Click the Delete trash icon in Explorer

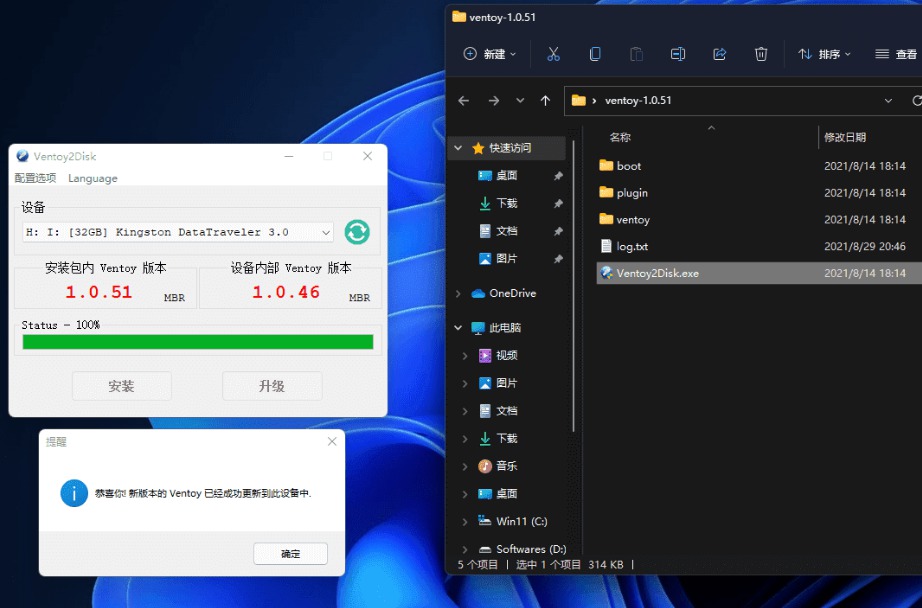coord(761,54)
